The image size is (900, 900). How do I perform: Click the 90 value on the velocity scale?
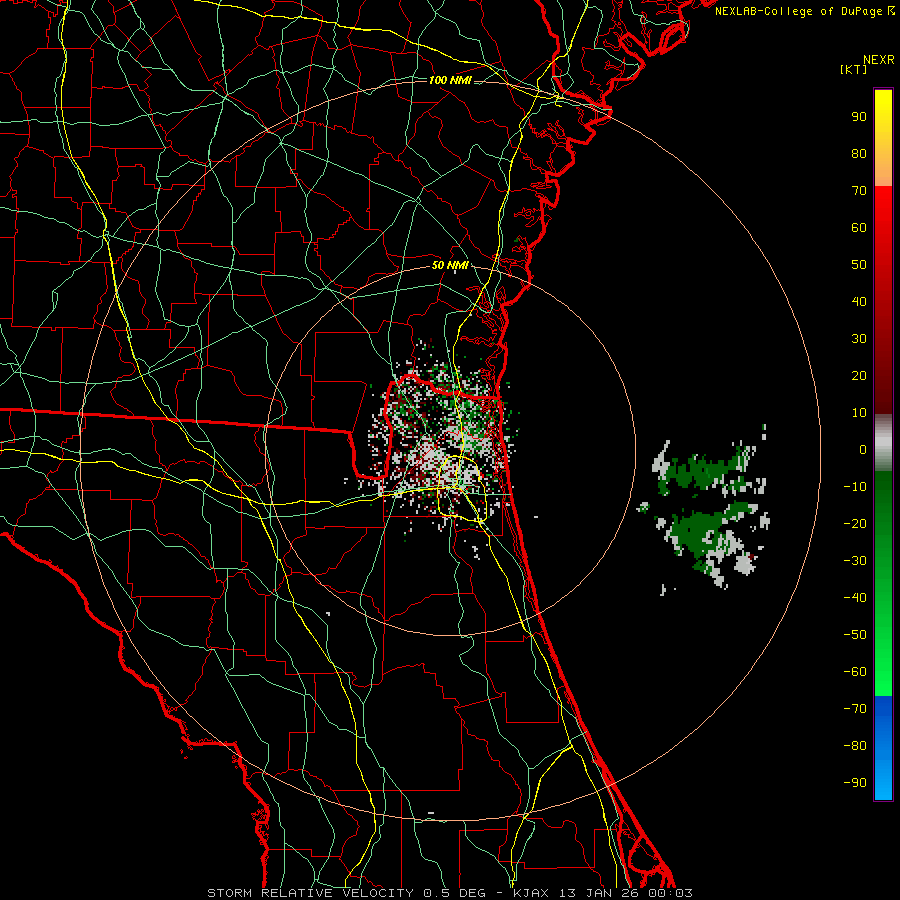tap(859, 117)
